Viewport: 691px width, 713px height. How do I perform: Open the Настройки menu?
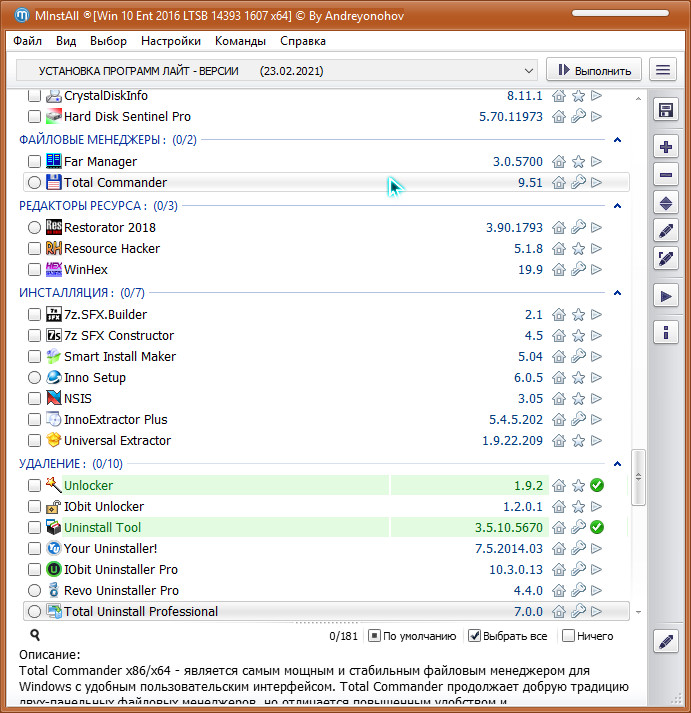171,41
